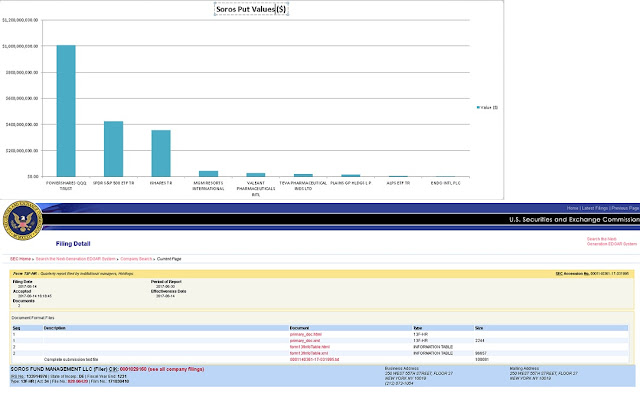Click the Description column header
The image size is (640, 420).
tap(55, 328)
